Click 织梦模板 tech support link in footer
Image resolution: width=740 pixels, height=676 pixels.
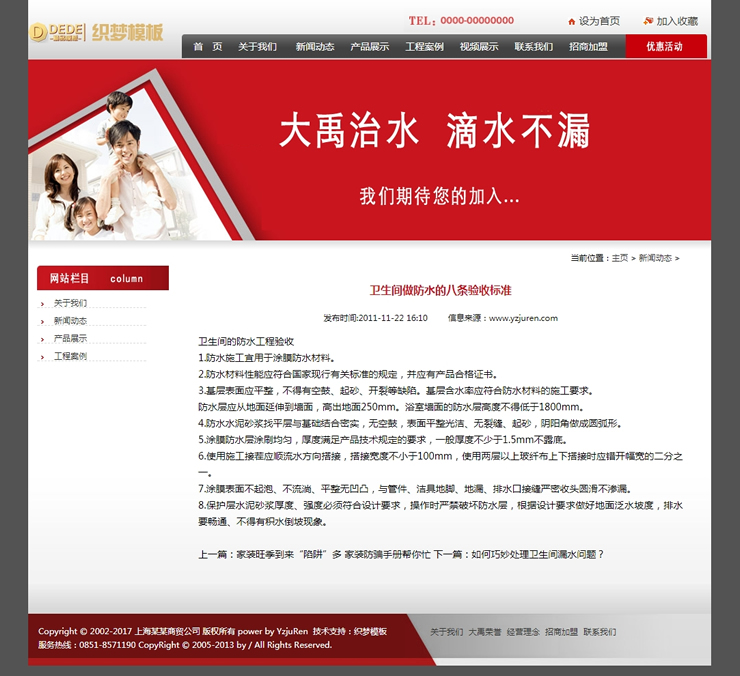(370, 632)
